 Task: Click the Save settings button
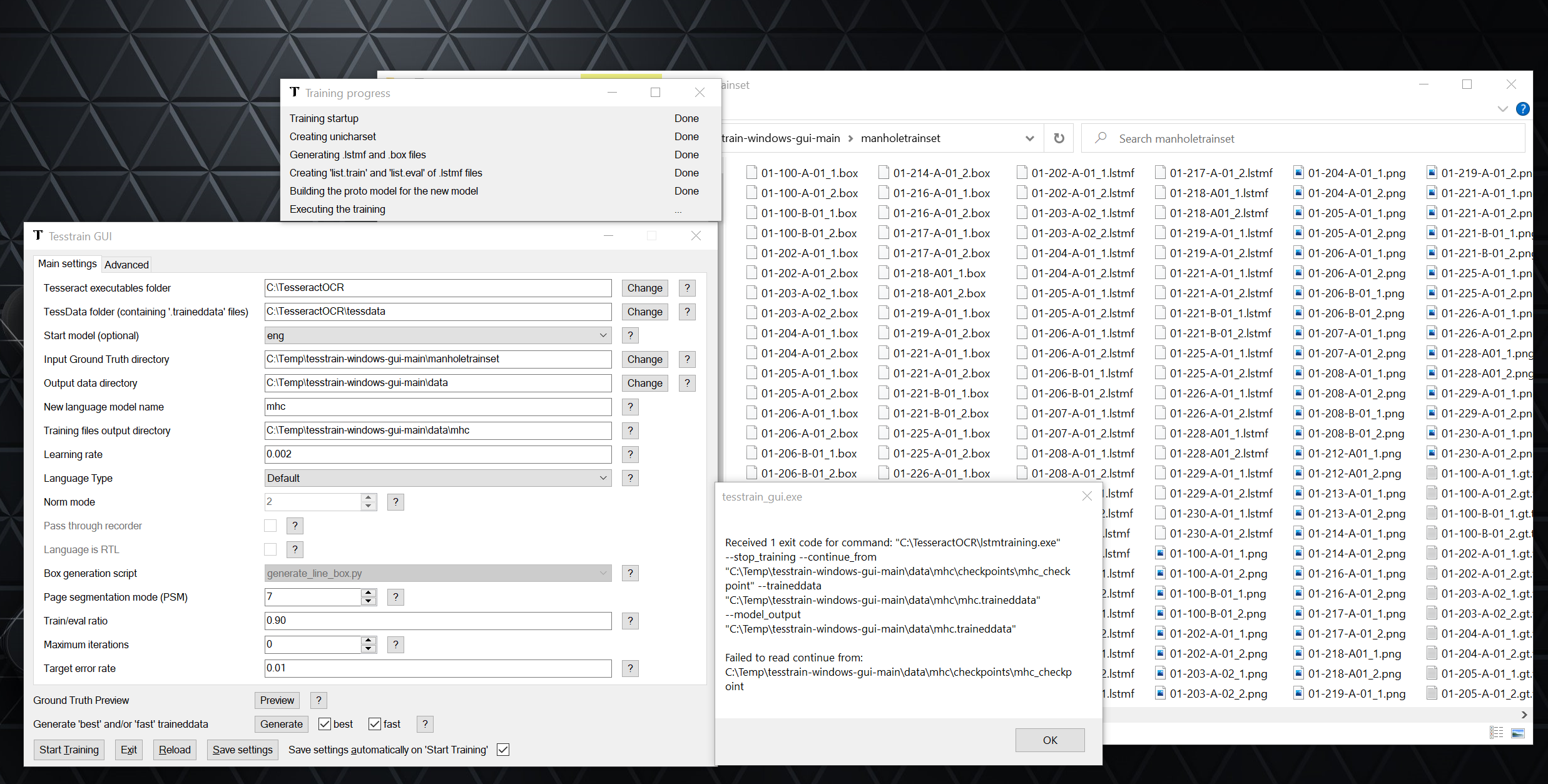point(243,750)
